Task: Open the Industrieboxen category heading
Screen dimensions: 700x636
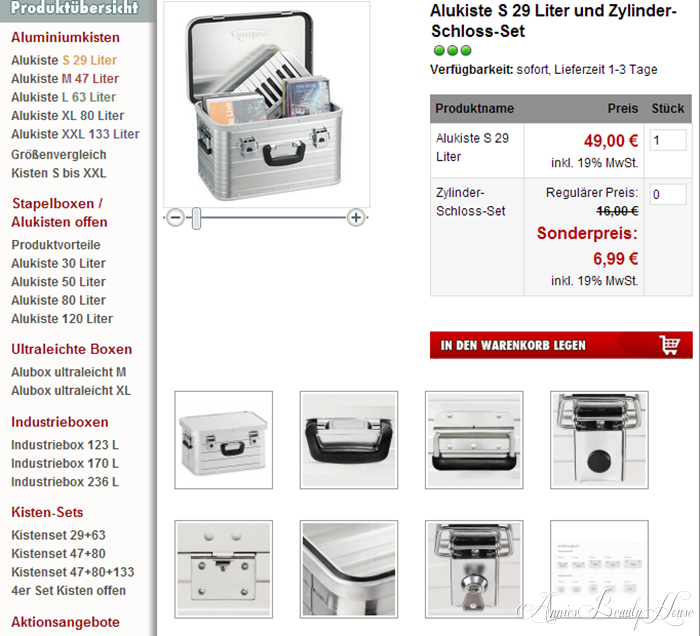Action: pos(60,422)
